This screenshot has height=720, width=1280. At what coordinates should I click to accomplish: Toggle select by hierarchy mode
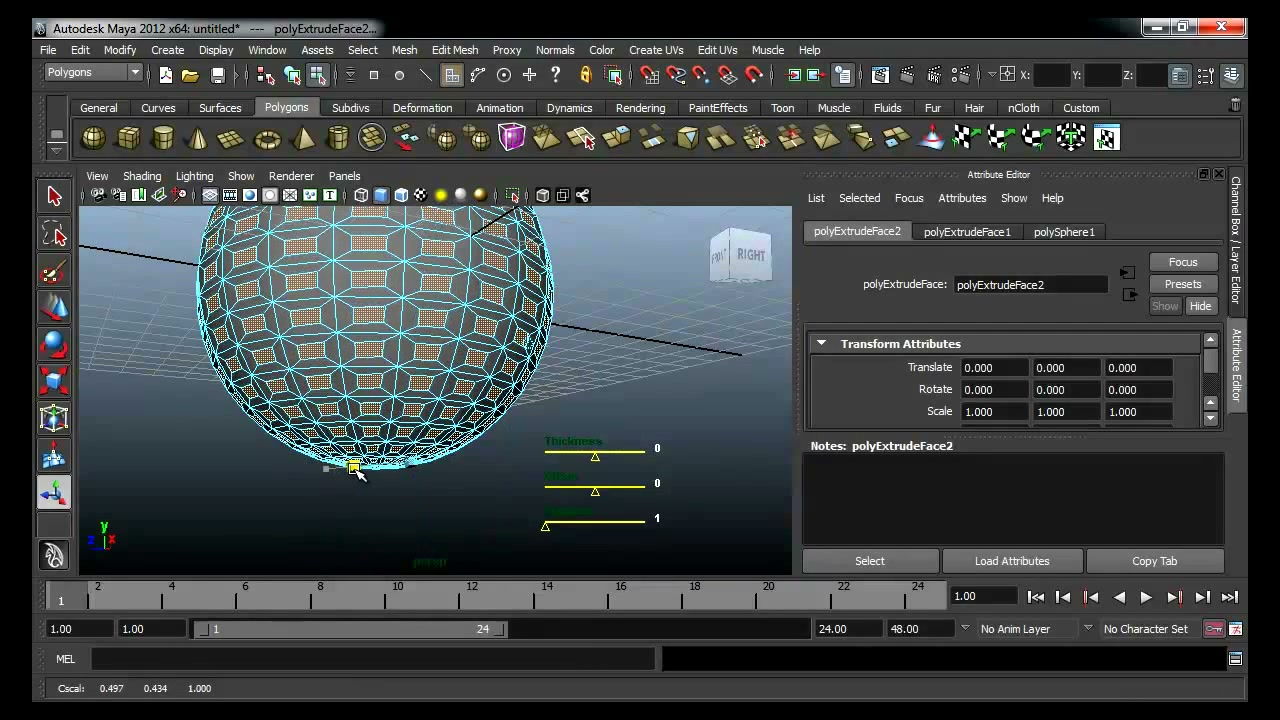[x=265, y=75]
